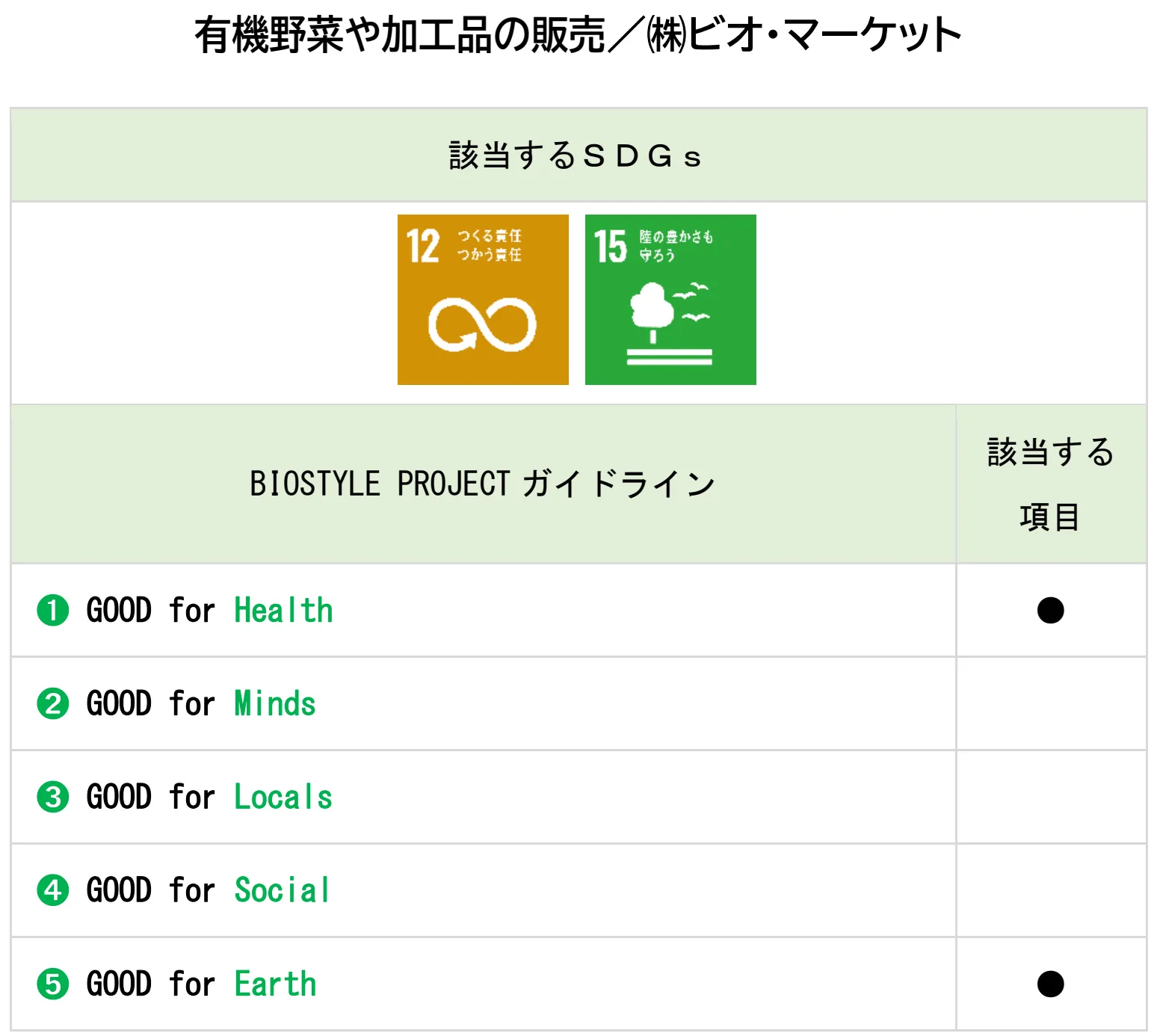Click the green word Social

[282, 890]
